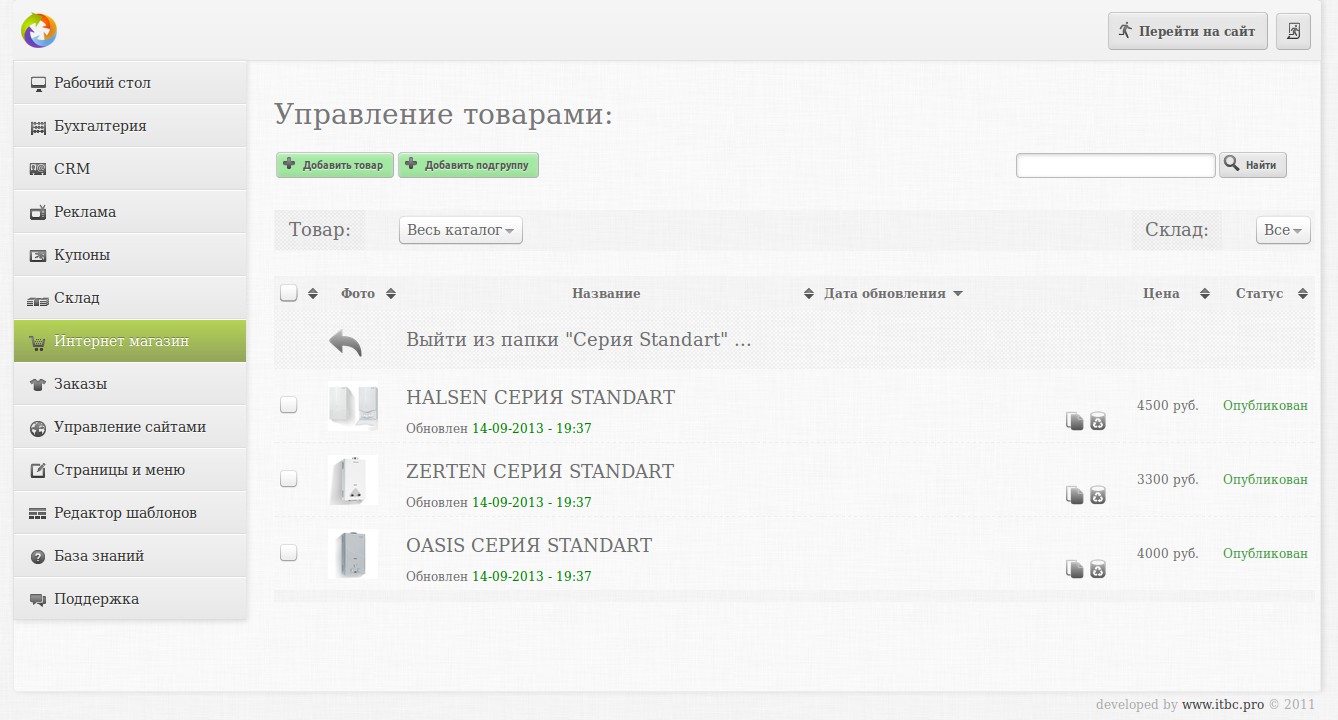Click the magnifier icon on Найти
Viewport: 1338px width, 720px height.
[x=1232, y=164]
